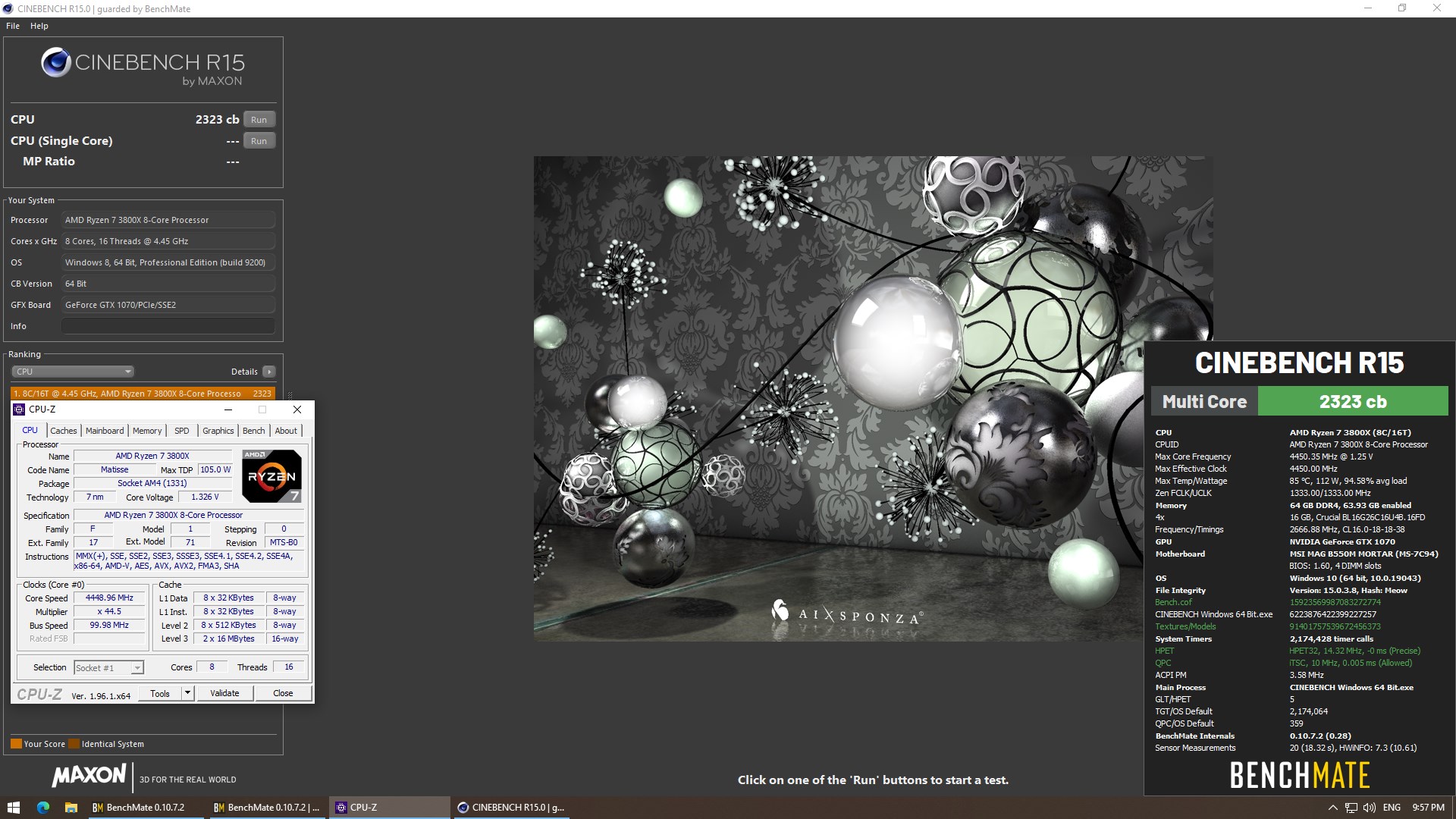Click ENG language indicator

(x=1392, y=808)
